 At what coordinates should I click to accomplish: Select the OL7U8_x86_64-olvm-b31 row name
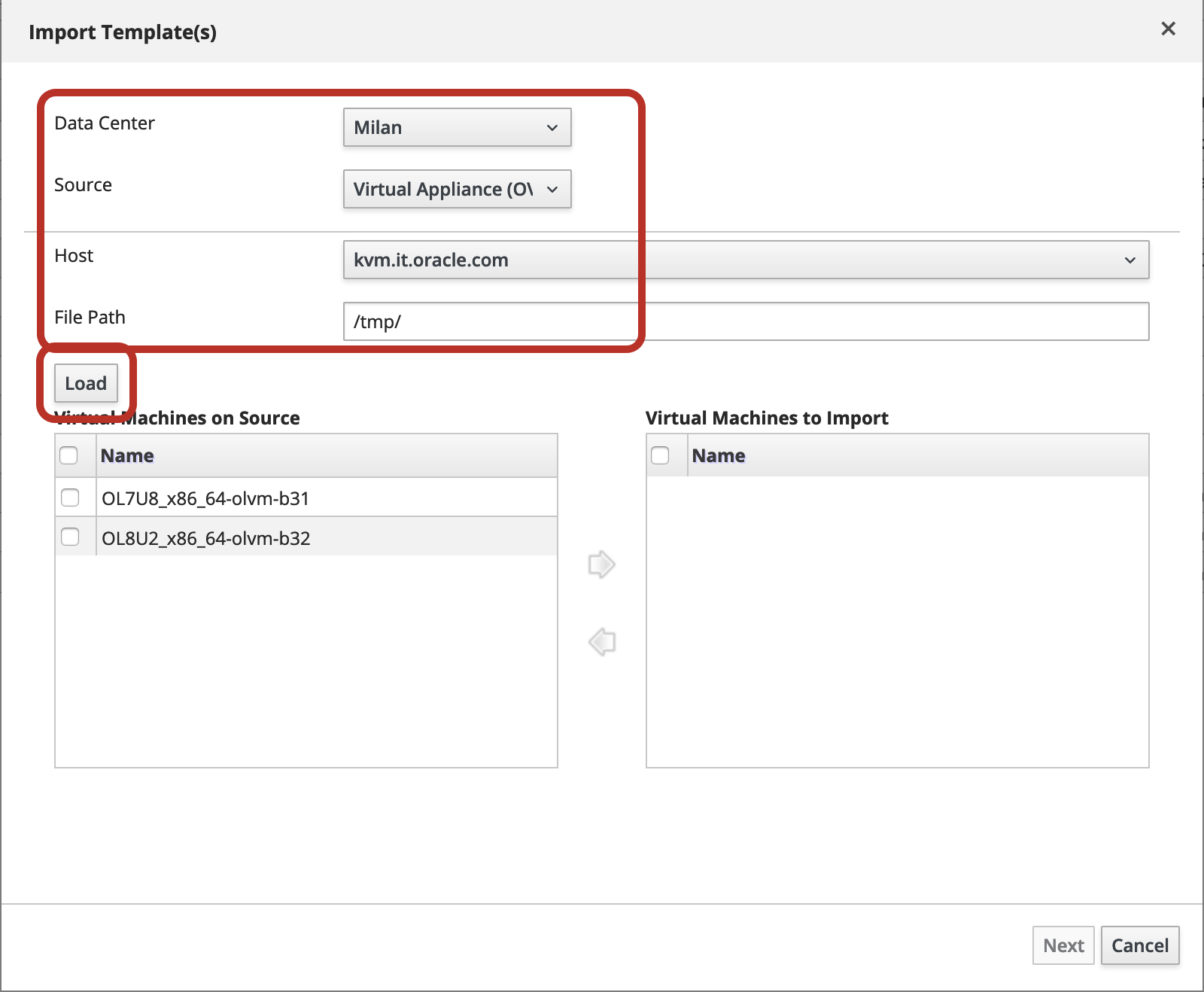(x=205, y=498)
